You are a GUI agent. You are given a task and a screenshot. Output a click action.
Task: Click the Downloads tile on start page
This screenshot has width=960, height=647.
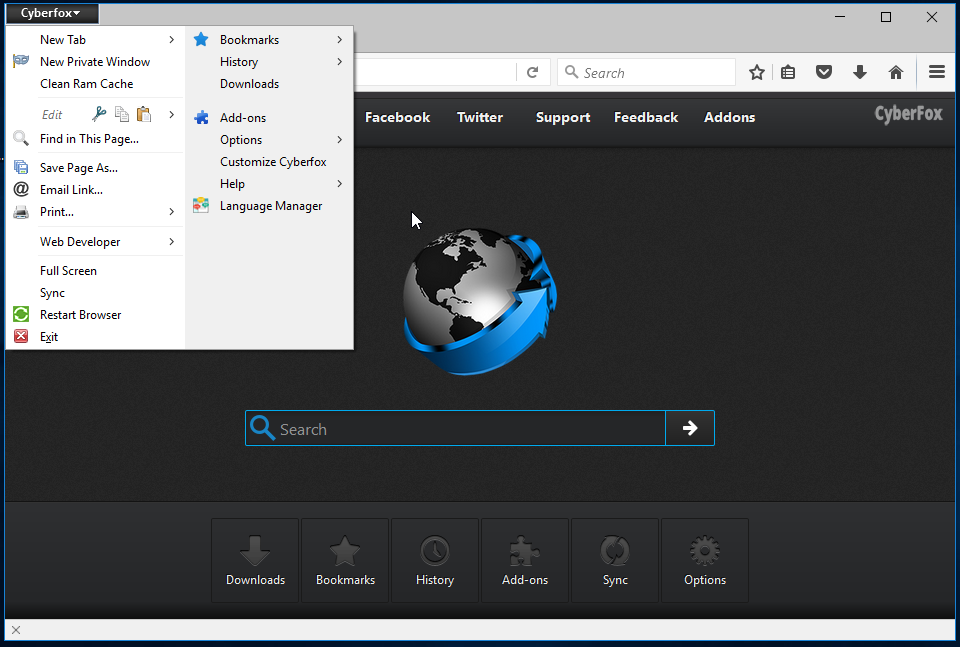255,560
